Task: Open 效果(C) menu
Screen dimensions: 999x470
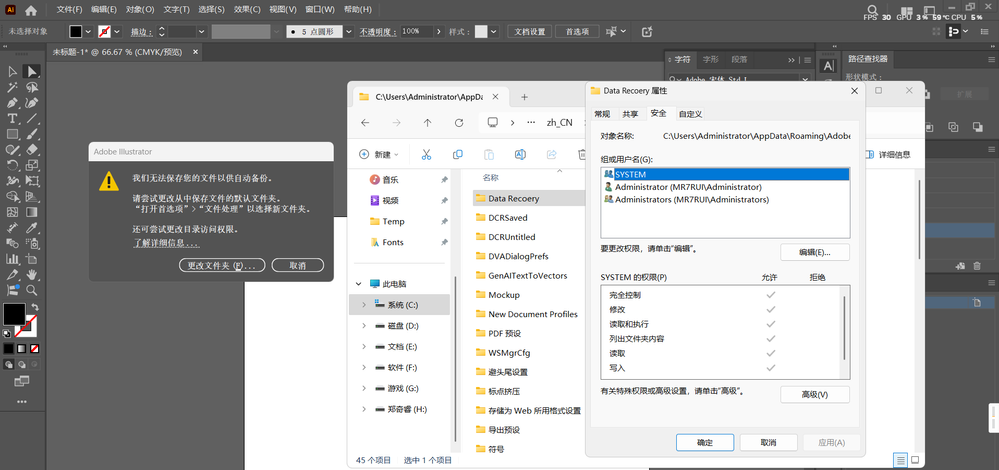Action: tap(247, 10)
